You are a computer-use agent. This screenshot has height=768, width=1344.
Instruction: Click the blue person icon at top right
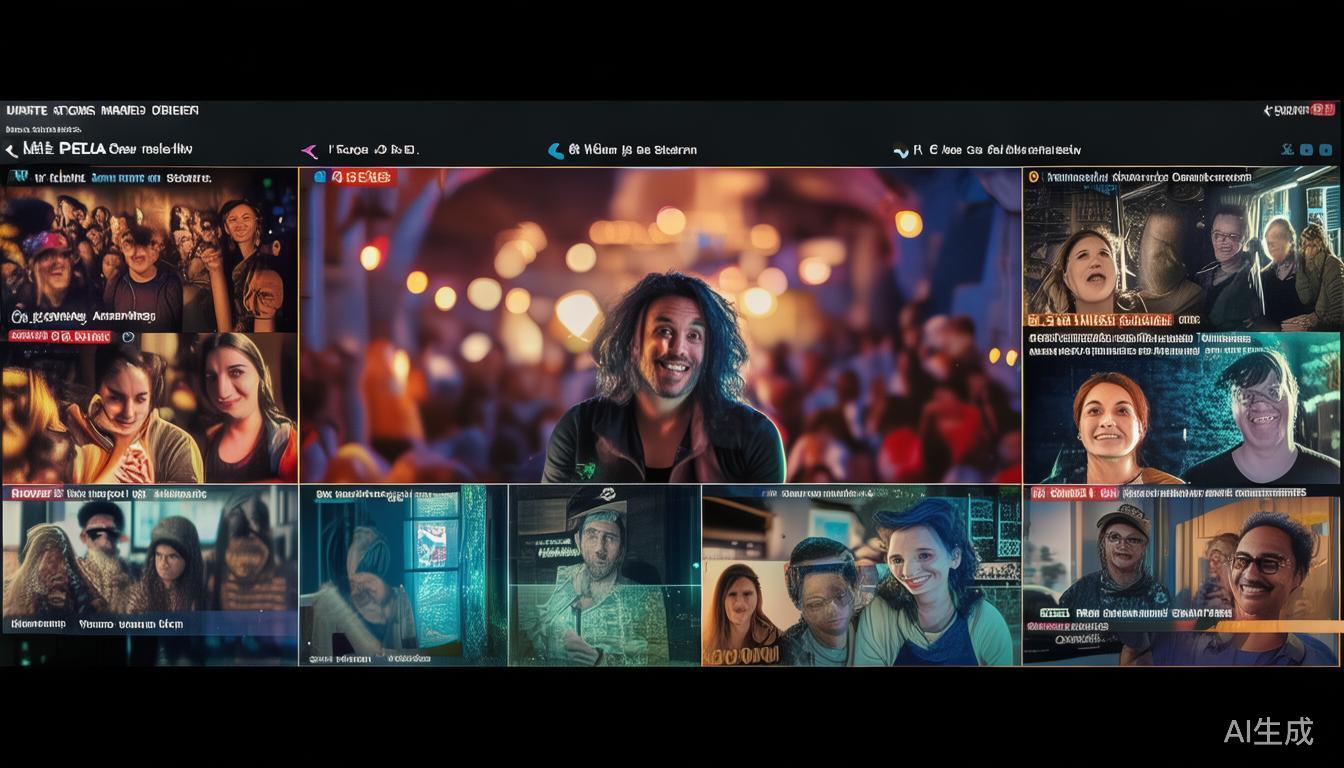pyautogui.click(x=1287, y=150)
